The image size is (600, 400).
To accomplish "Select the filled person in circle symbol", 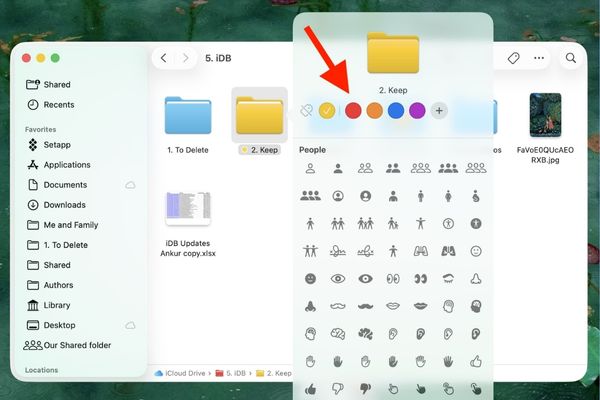I will click(x=365, y=196).
